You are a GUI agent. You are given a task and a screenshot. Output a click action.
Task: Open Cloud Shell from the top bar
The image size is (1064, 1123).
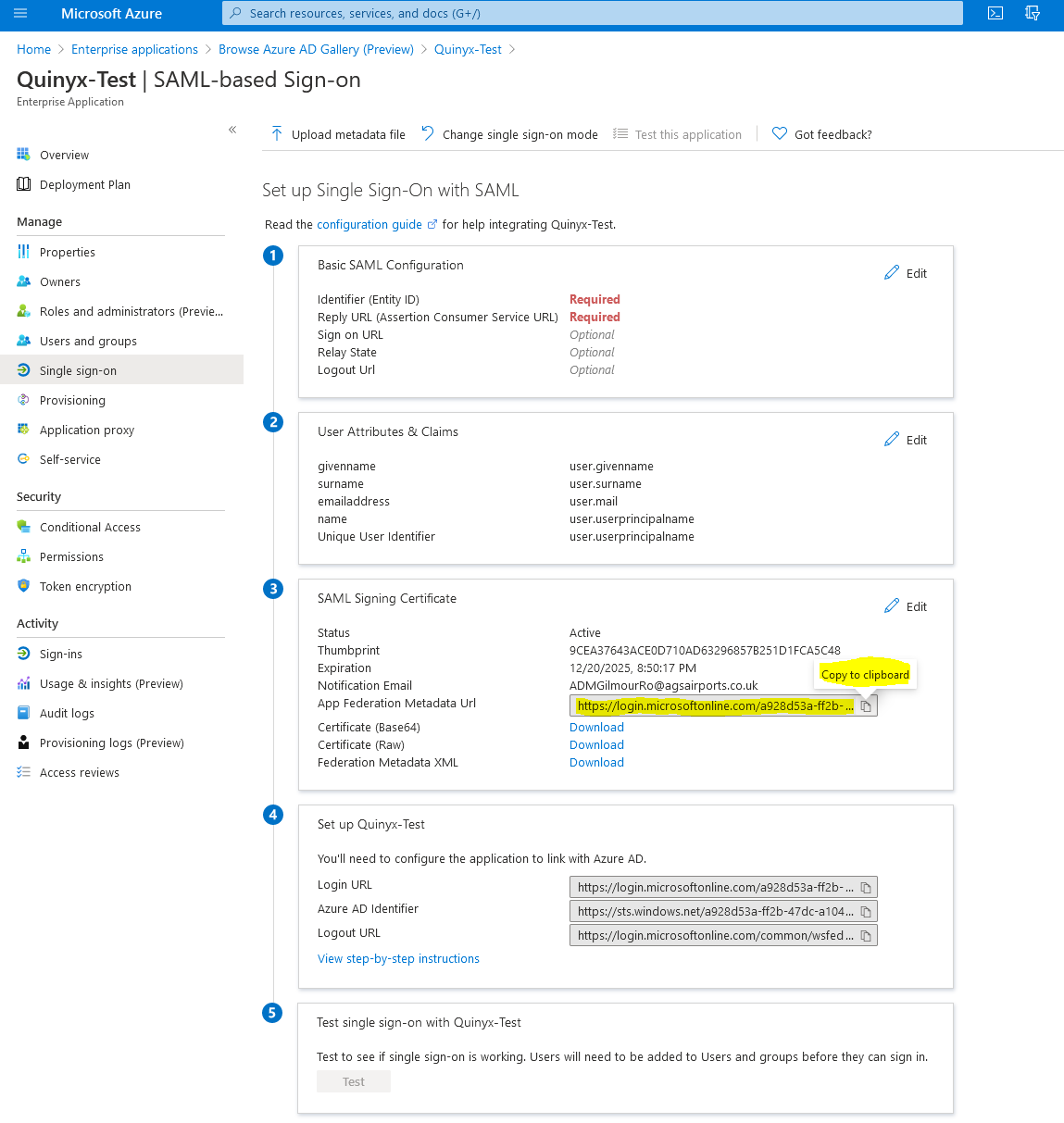pos(995,13)
